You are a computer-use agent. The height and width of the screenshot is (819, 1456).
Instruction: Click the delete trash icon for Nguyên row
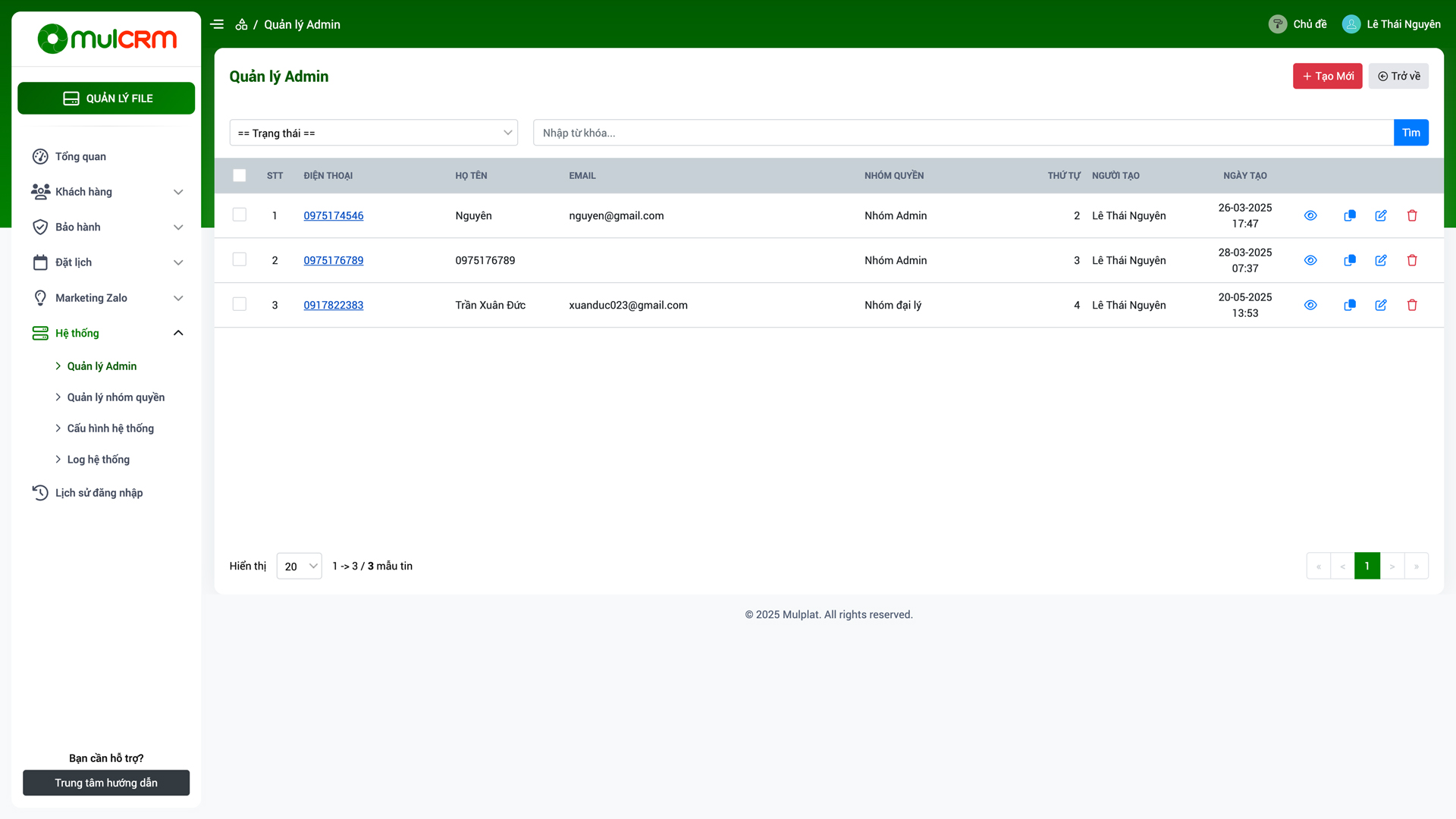[x=1412, y=215]
